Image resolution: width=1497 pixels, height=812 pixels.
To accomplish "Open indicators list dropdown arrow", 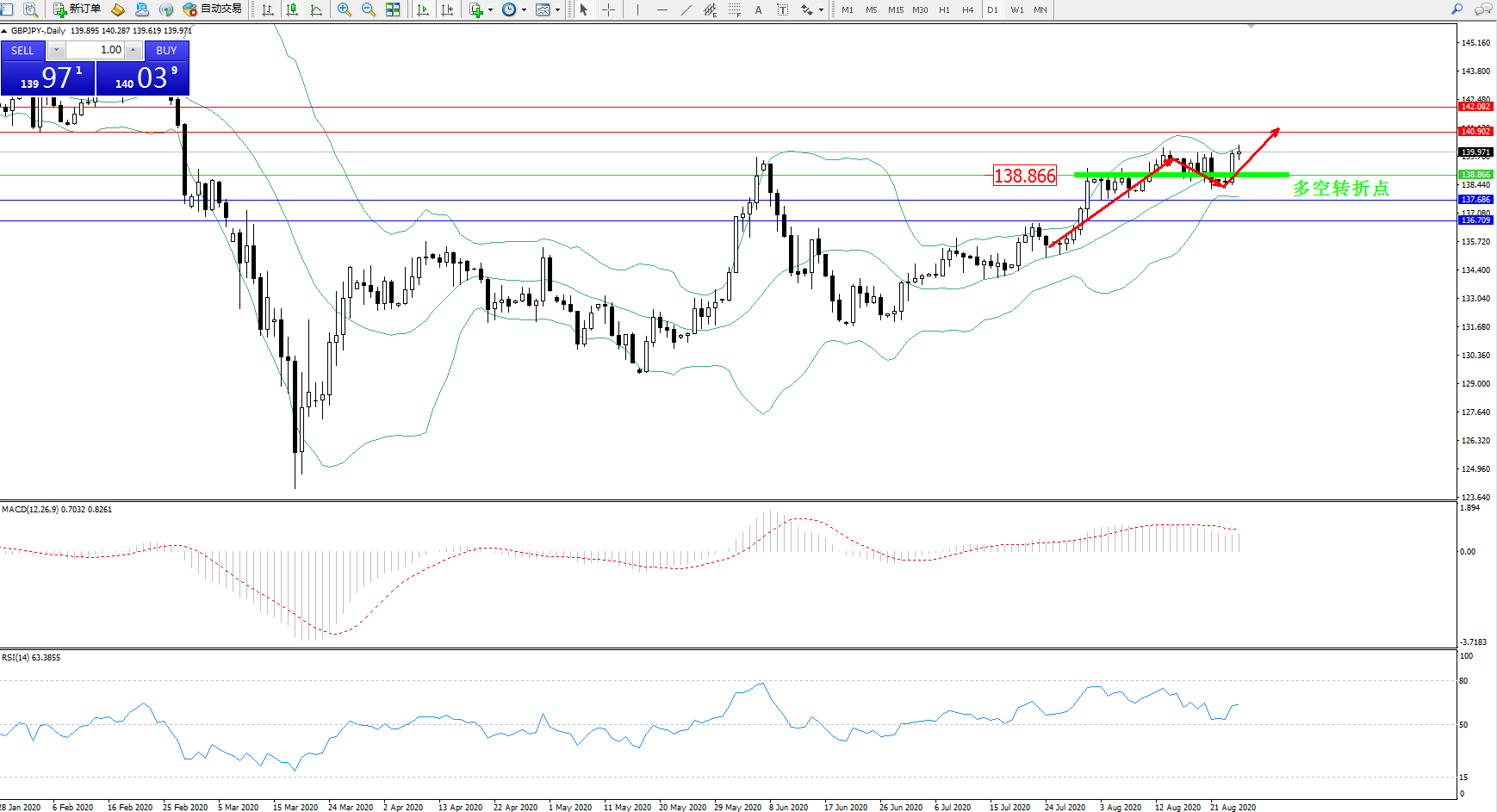I will tap(490, 10).
